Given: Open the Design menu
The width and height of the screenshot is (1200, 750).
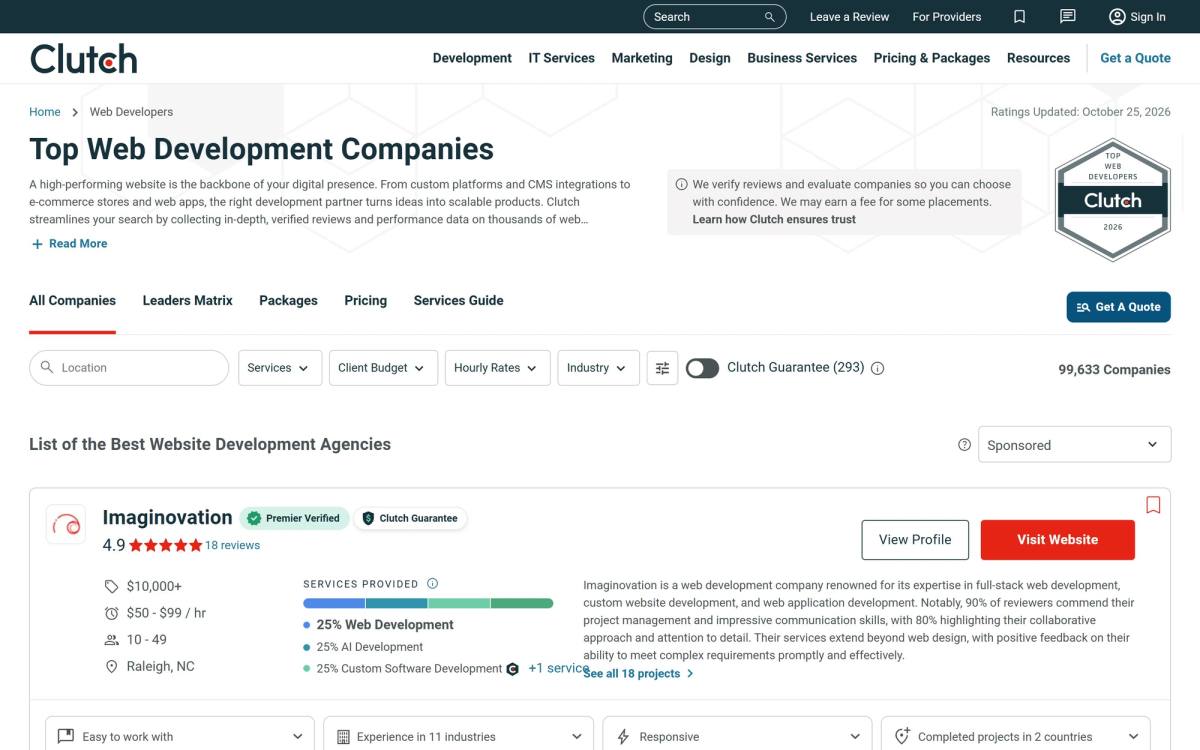Looking at the screenshot, I should tap(710, 58).
